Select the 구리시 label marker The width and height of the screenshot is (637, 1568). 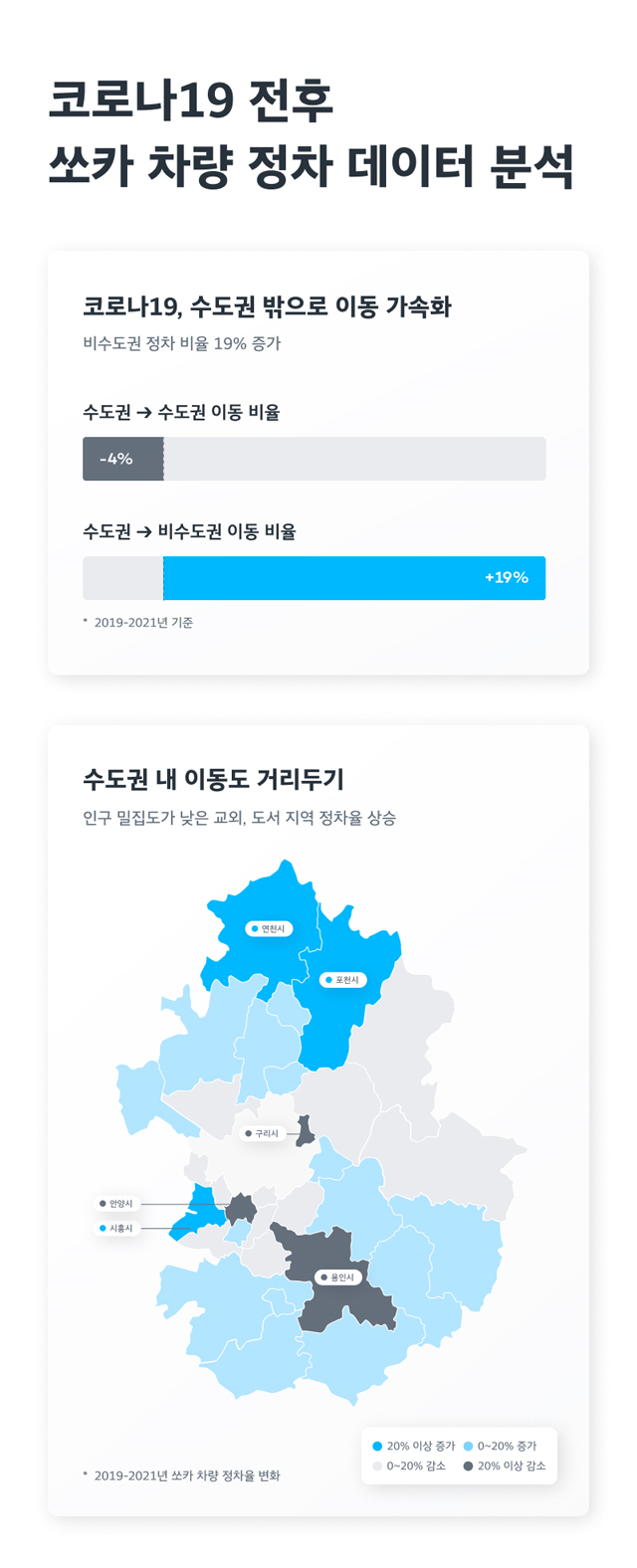click(x=264, y=1133)
